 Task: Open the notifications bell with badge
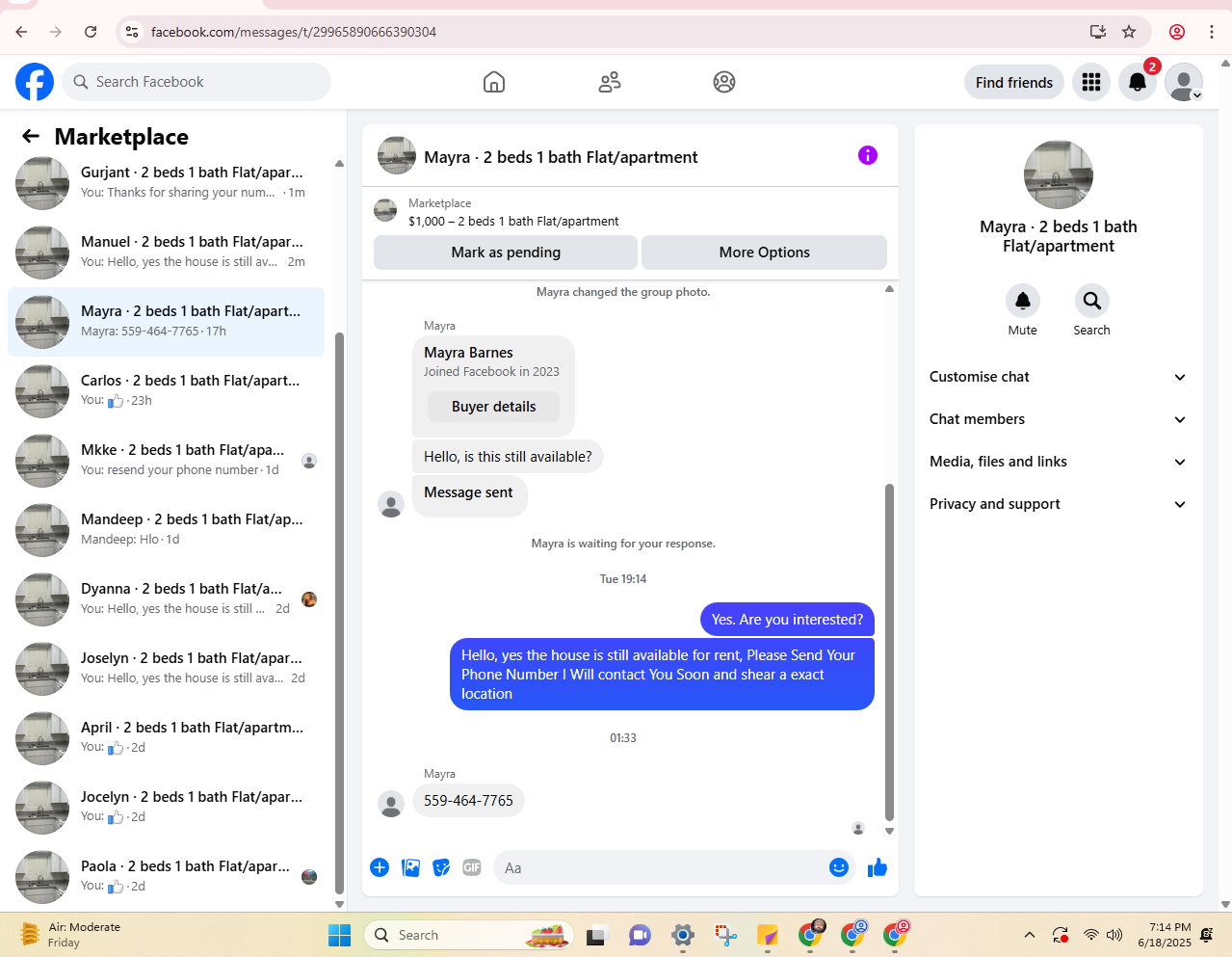tap(1138, 83)
